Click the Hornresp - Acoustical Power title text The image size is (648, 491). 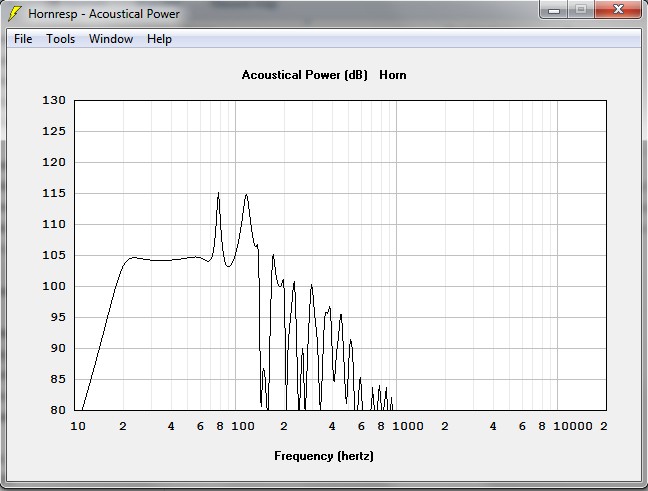[x=104, y=14]
